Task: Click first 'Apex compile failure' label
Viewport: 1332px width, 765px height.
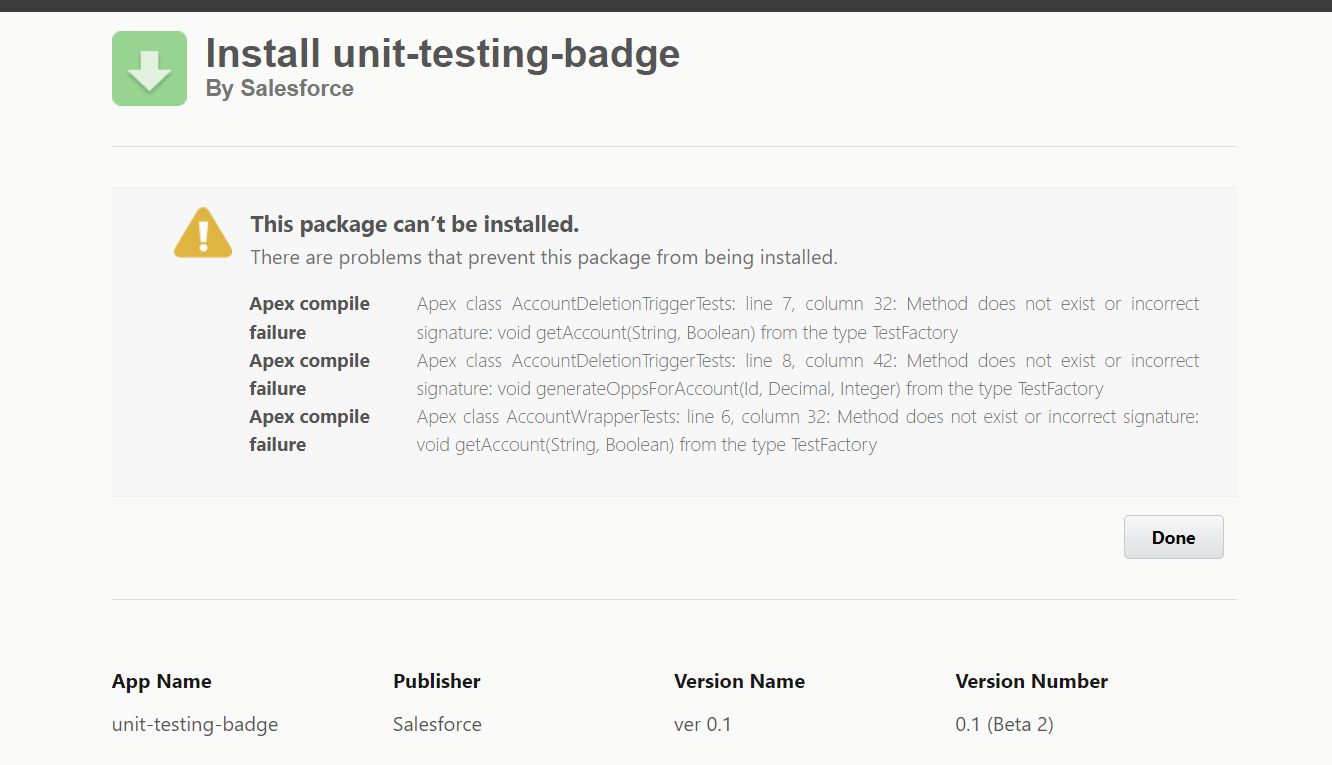Action: click(309, 317)
